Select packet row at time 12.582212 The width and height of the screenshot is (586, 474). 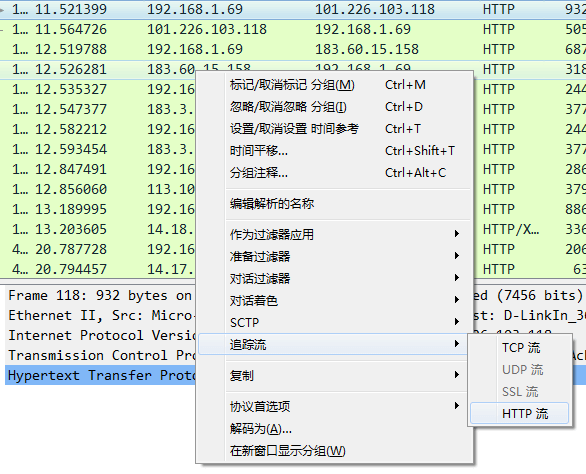(x=97, y=129)
